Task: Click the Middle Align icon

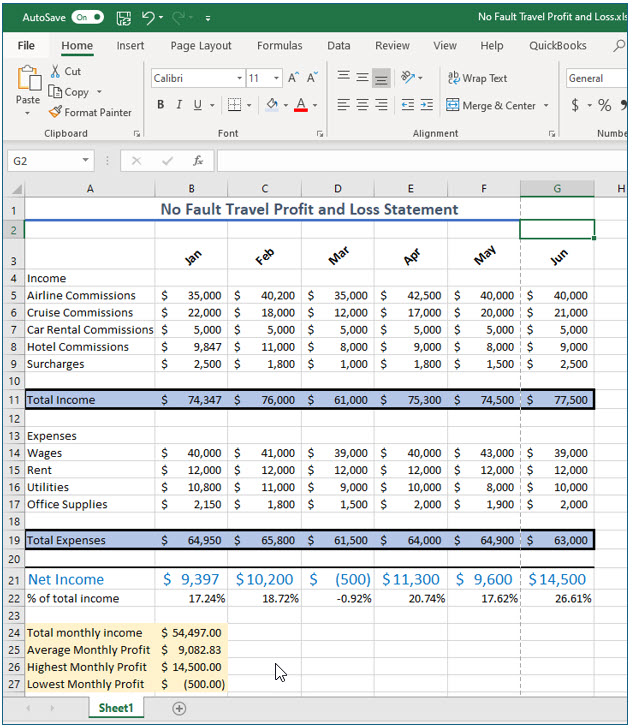Action: [x=362, y=77]
